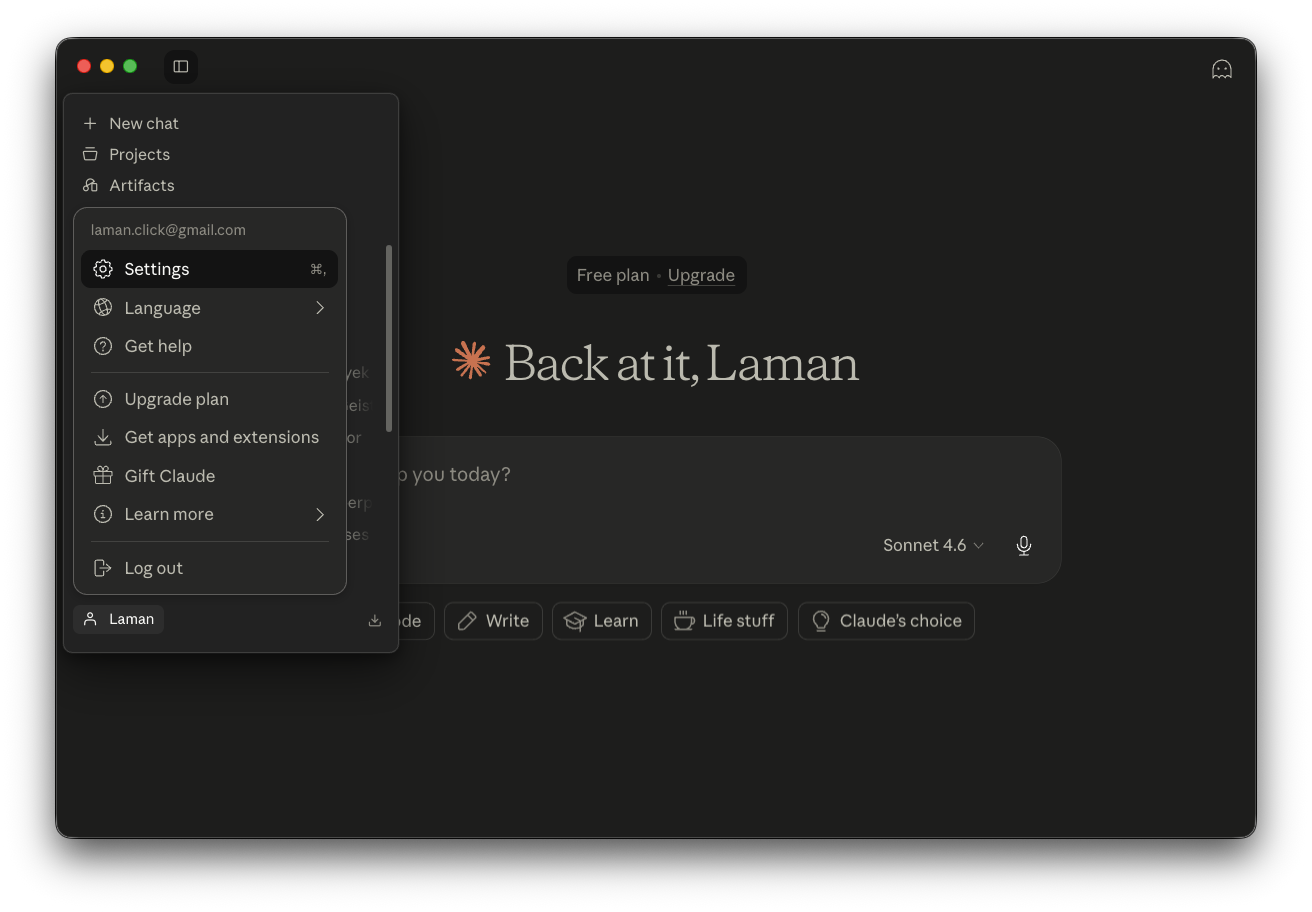Click the Log out door icon
This screenshot has height=912, width=1312.
(103, 568)
